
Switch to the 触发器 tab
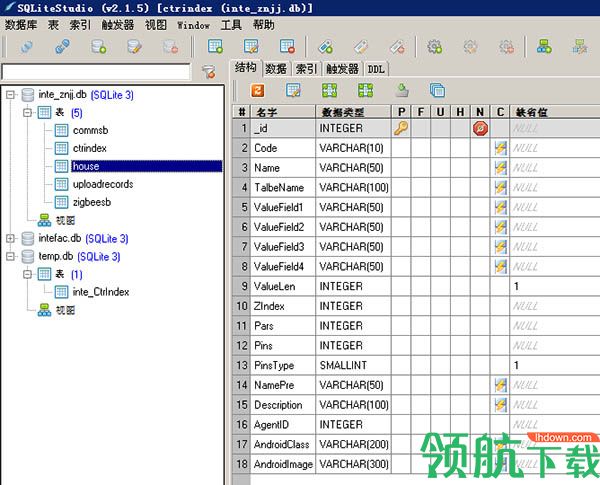tap(342, 69)
